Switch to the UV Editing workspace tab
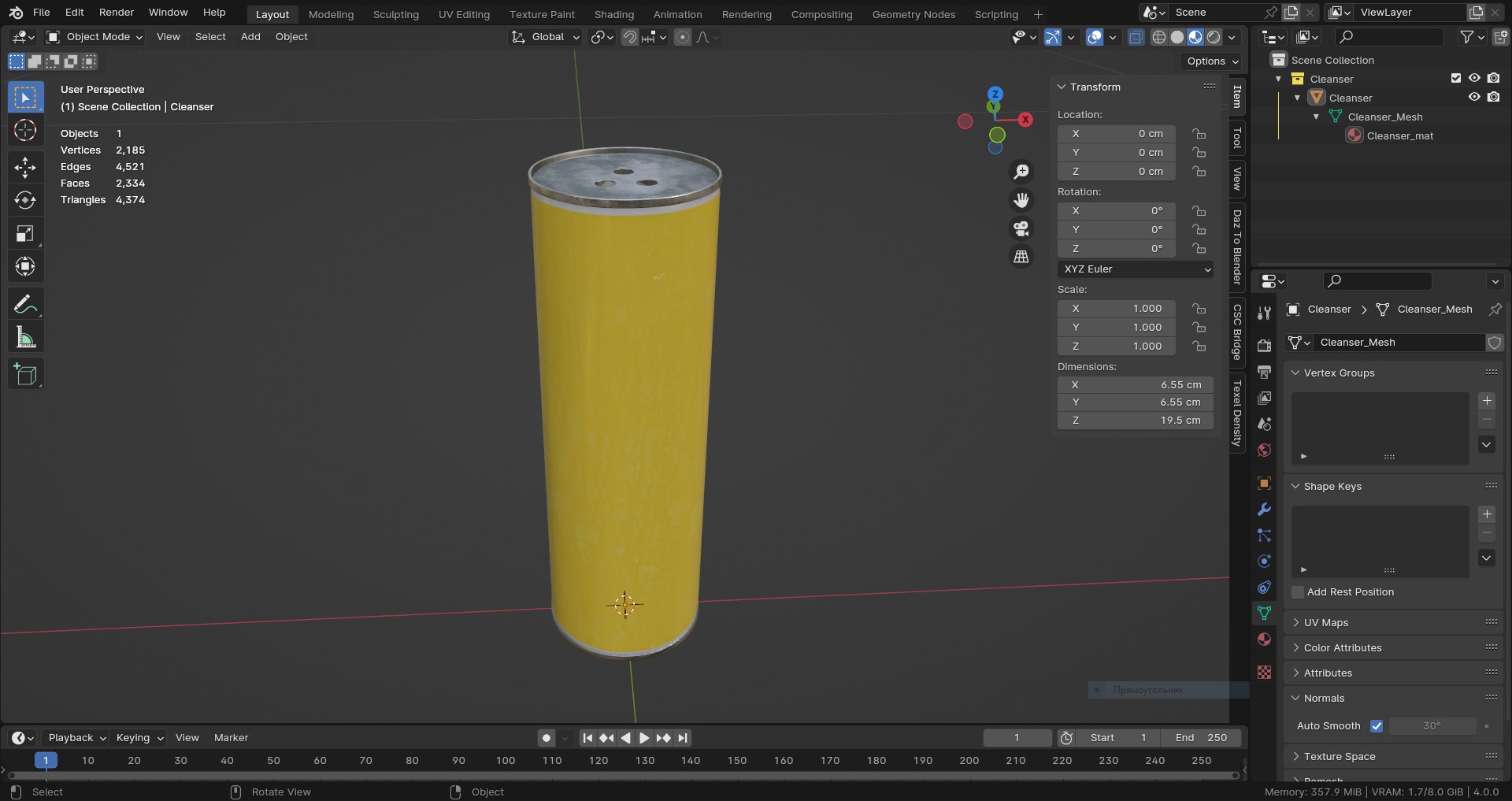This screenshot has width=1512, height=801. pyautogui.click(x=464, y=14)
